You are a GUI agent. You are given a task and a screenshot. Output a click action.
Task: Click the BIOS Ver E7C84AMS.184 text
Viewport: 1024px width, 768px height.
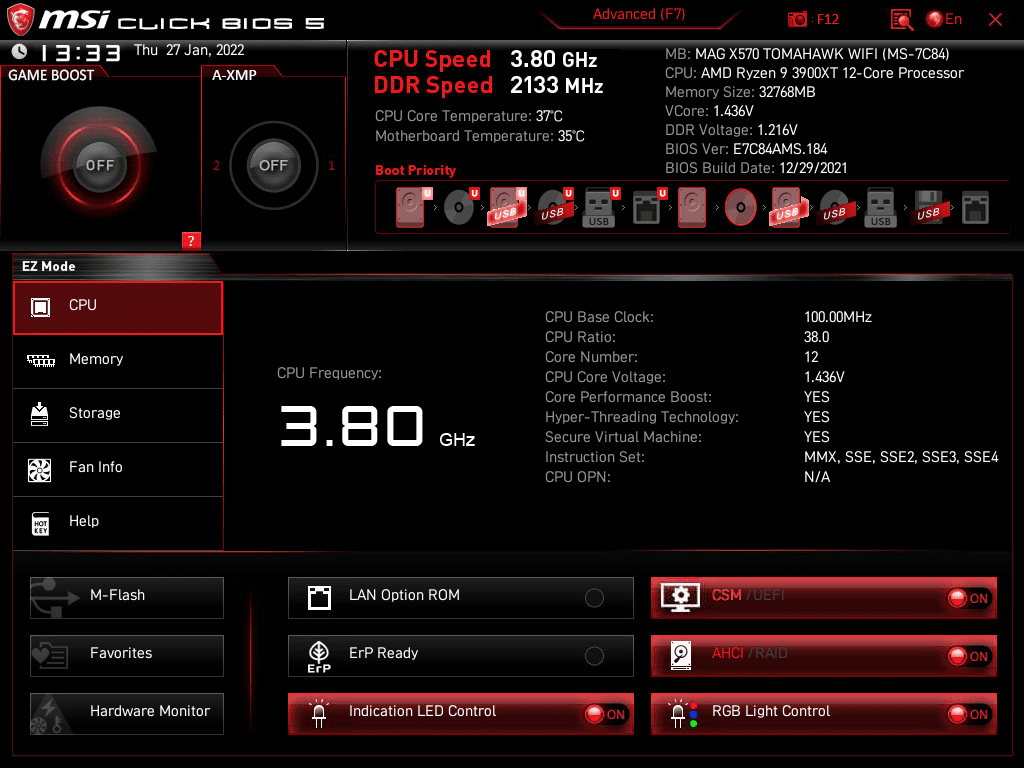click(x=746, y=149)
